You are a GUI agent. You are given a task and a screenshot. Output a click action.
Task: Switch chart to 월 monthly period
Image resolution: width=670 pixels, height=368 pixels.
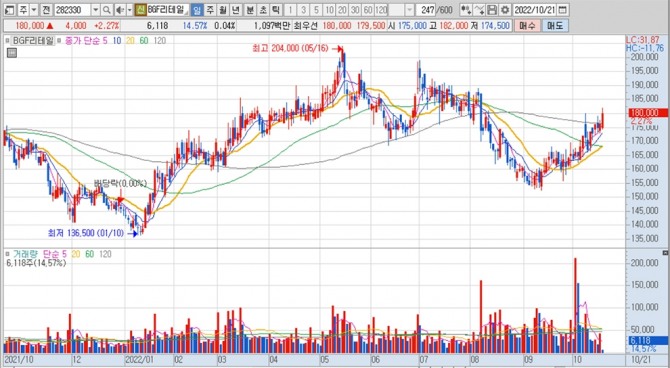pos(223,10)
